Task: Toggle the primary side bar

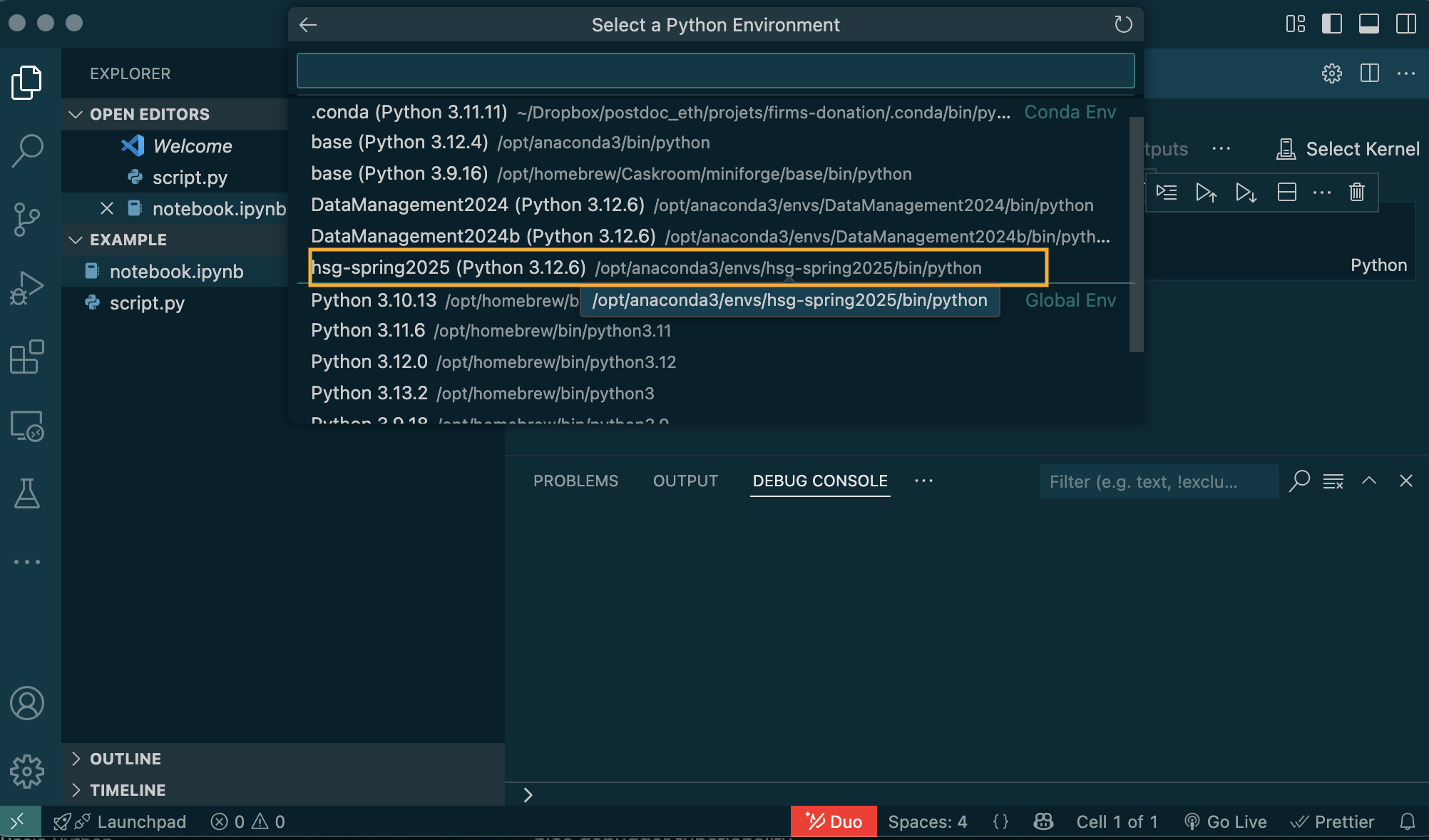Action: 1331,24
